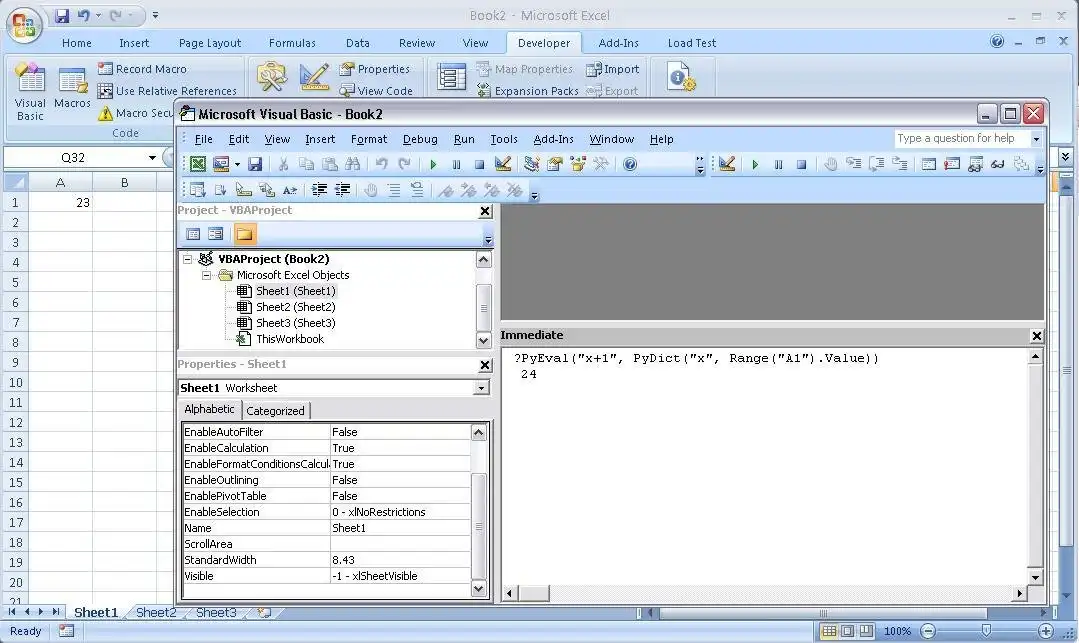Image resolution: width=1079 pixels, height=643 pixels.
Task: Click the zoom out minus button
Action: tap(928, 631)
